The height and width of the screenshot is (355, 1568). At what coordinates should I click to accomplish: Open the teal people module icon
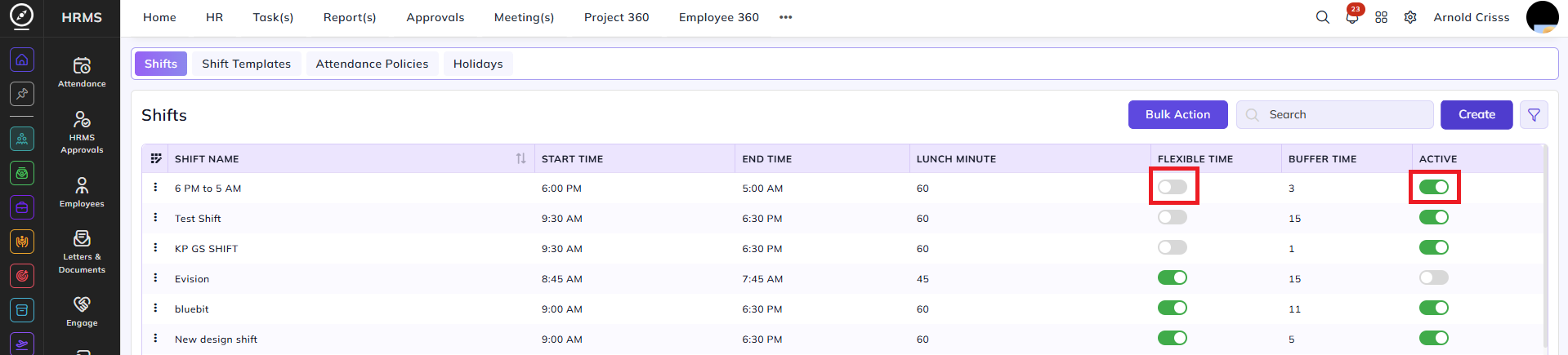22,139
